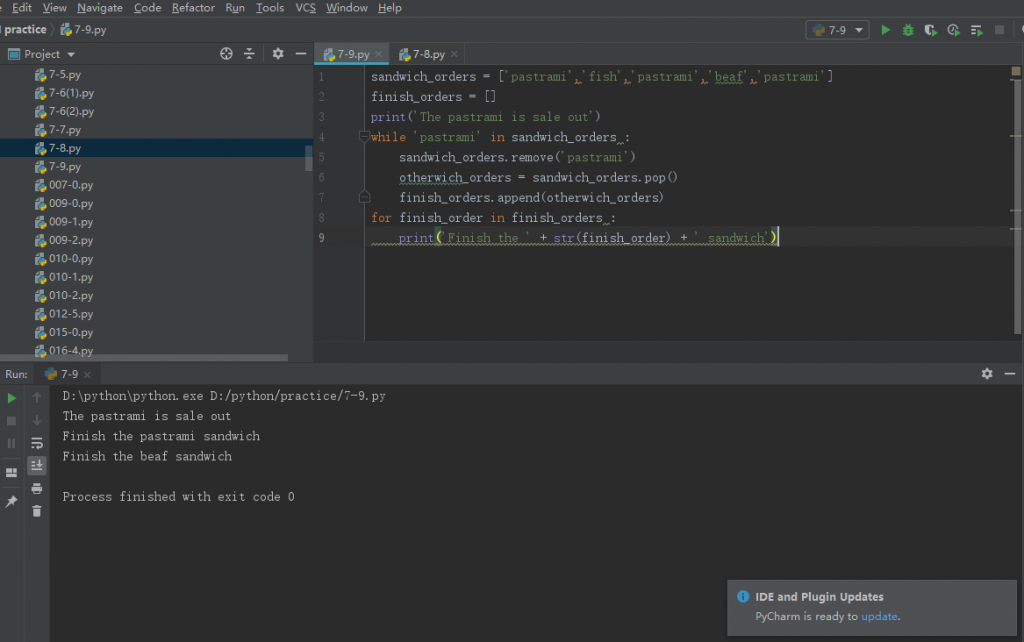Open the Refactor menu

[x=193, y=8]
